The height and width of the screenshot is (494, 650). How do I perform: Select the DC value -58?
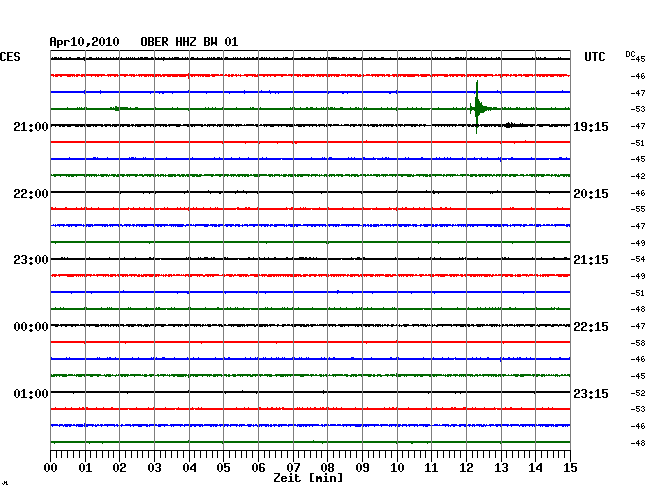[x=638, y=343]
